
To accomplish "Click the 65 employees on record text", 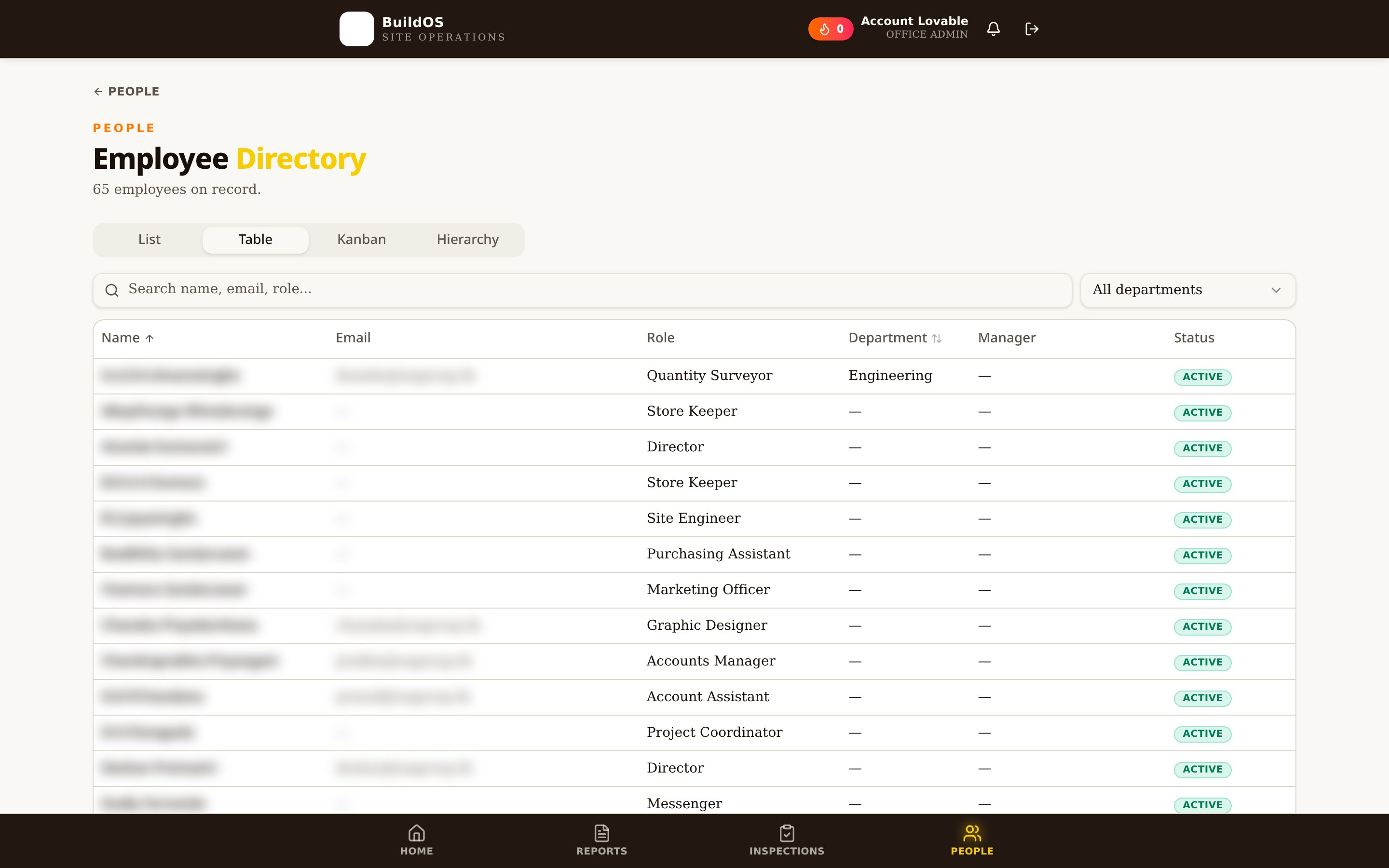I will pyautogui.click(x=177, y=190).
